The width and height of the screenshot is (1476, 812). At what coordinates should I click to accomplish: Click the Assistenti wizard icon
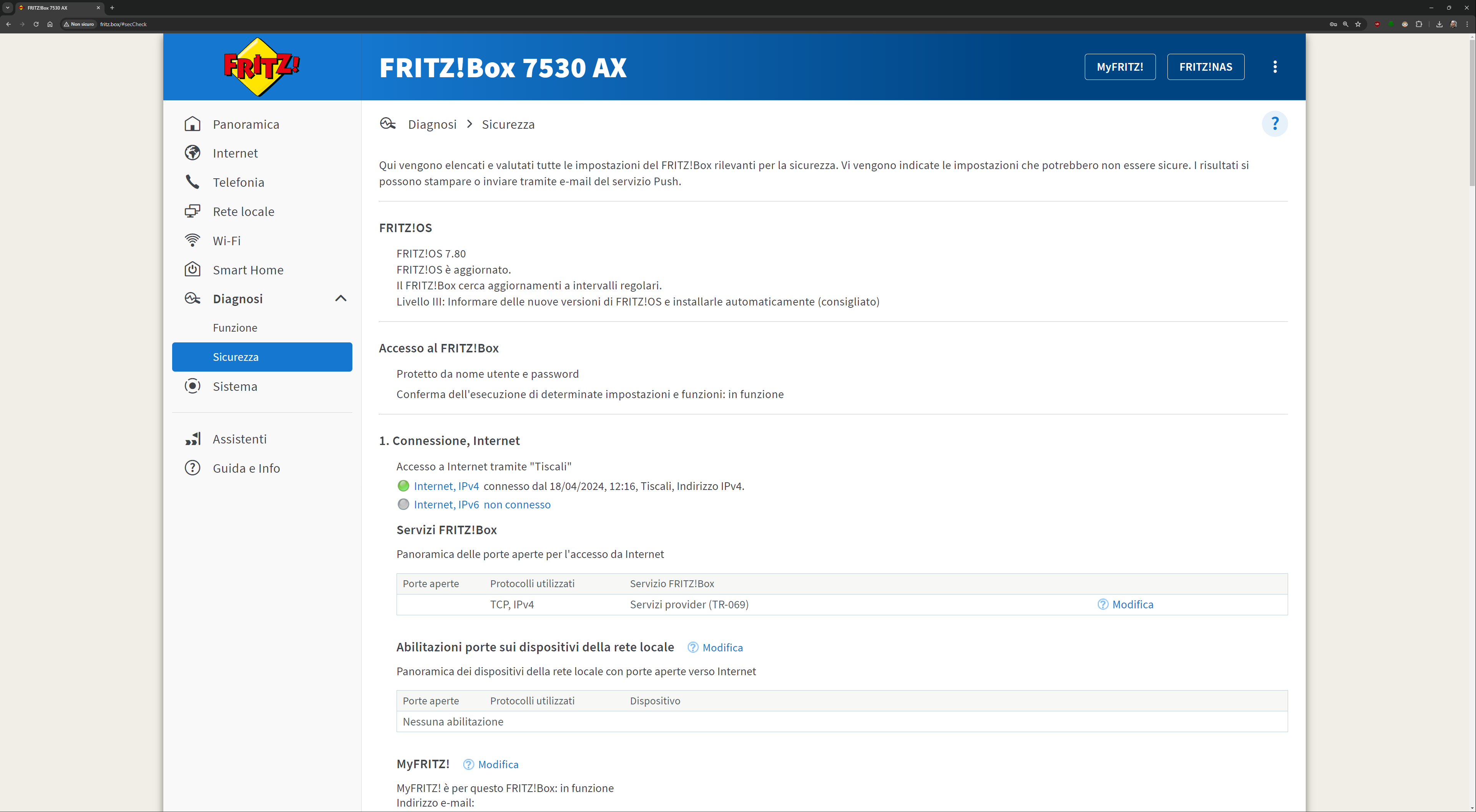[193, 439]
